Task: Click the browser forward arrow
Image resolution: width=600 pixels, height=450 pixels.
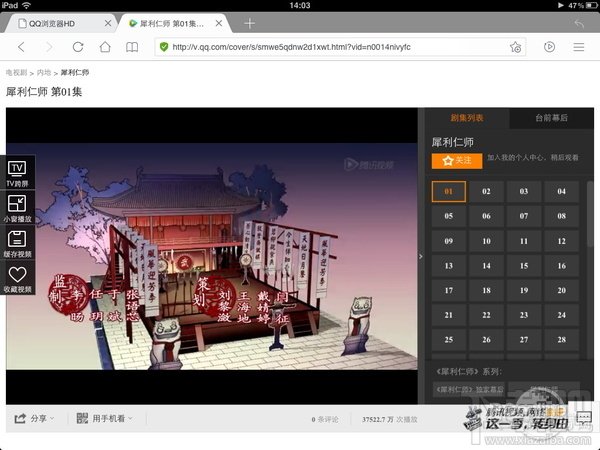Action: click(49, 47)
